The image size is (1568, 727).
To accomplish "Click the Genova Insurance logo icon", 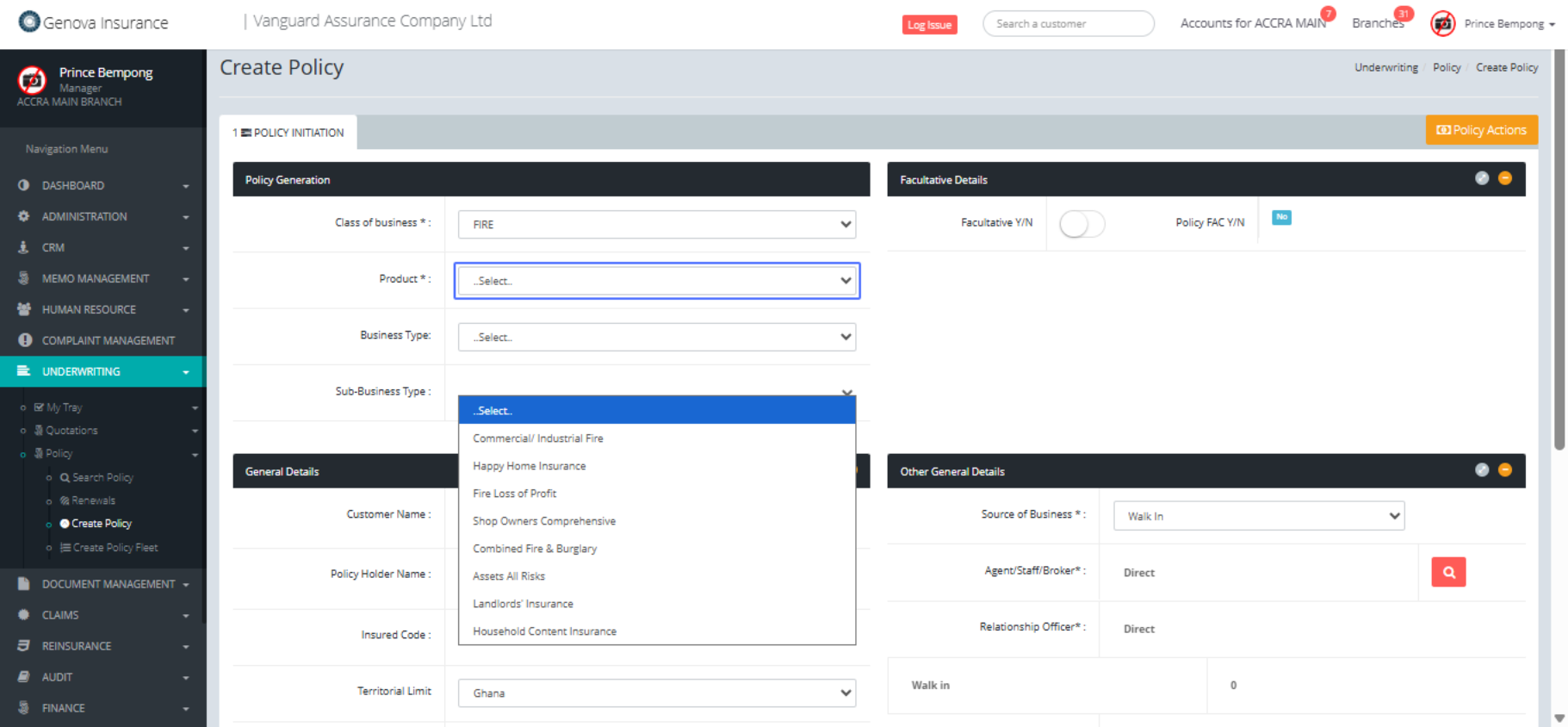I will coord(29,22).
